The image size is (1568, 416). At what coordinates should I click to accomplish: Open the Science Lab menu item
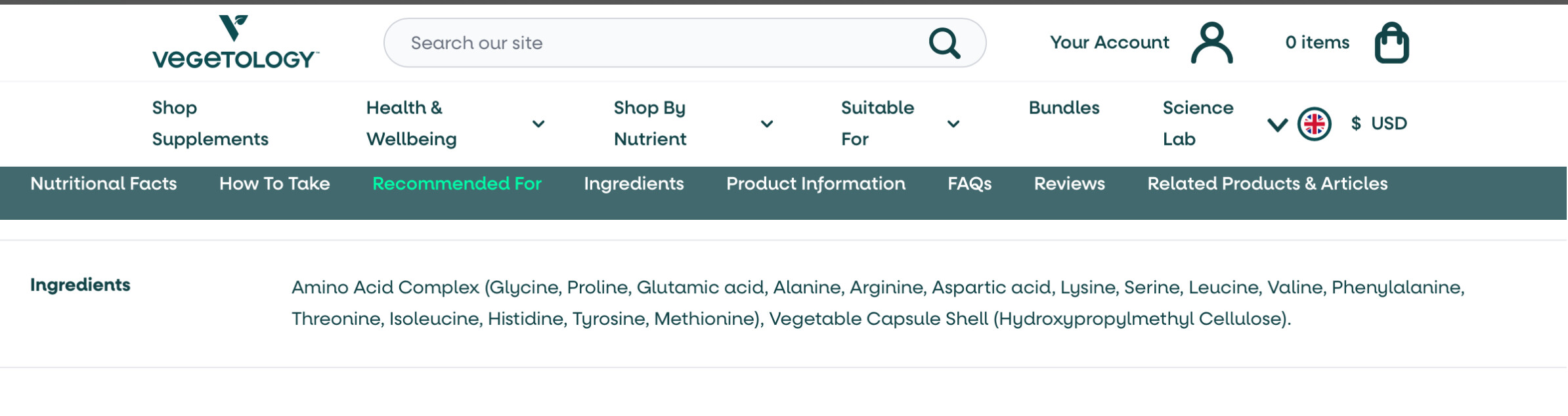1198,123
